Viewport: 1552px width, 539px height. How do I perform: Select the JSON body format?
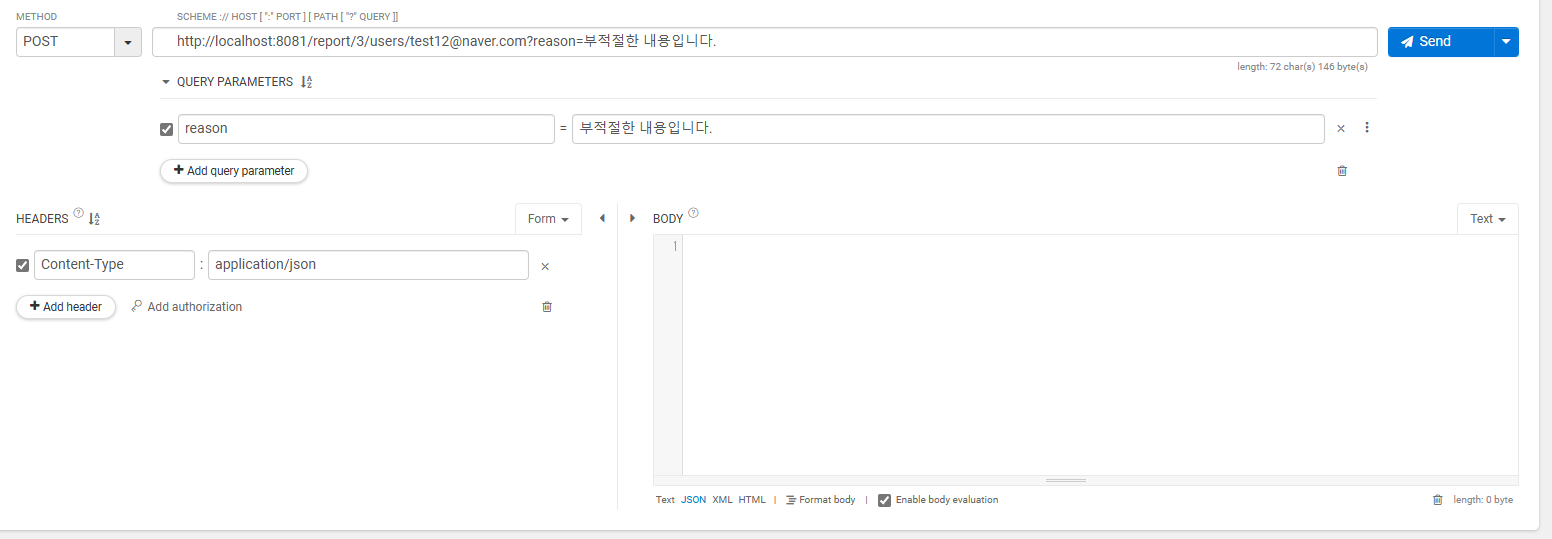693,500
